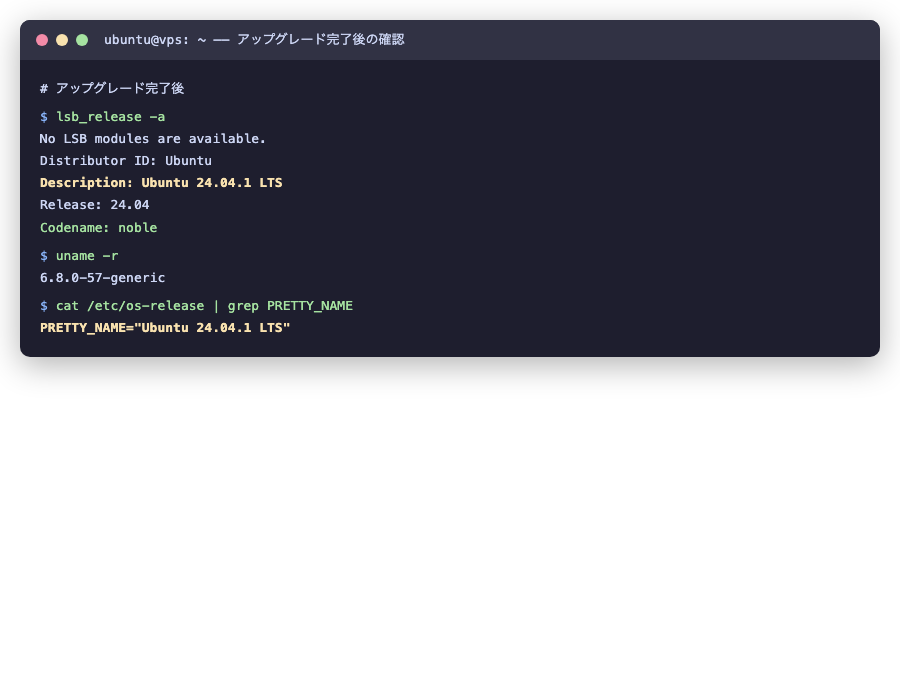900x700 pixels.
Task: Click the kernel version '6.8.0-57-generic'
Action: click(102, 278)
